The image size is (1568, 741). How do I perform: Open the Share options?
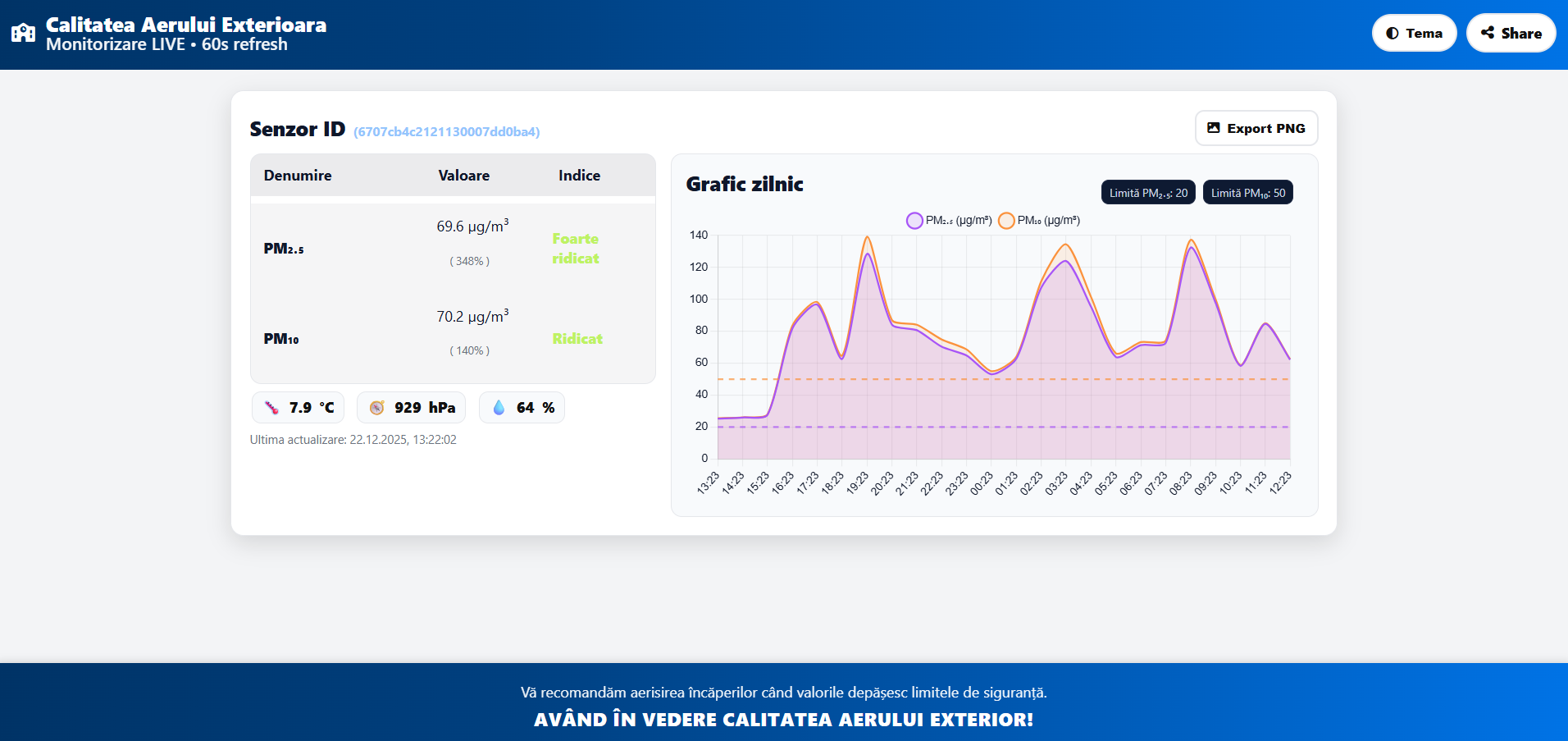tap(1511, 34)
